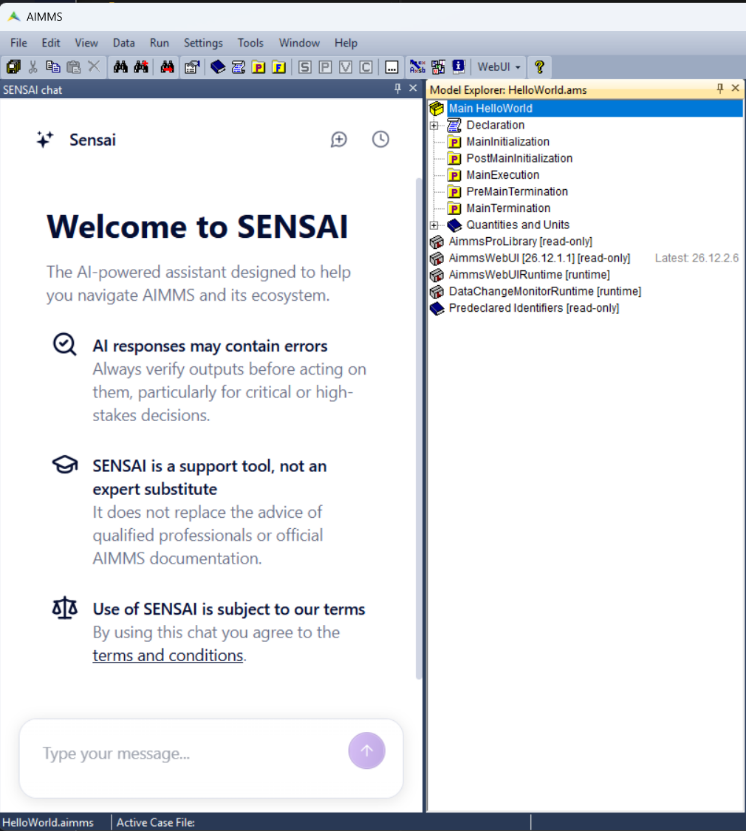
Task: Click the grey P Parameter toolbar icon
Action: click(325, 67)
